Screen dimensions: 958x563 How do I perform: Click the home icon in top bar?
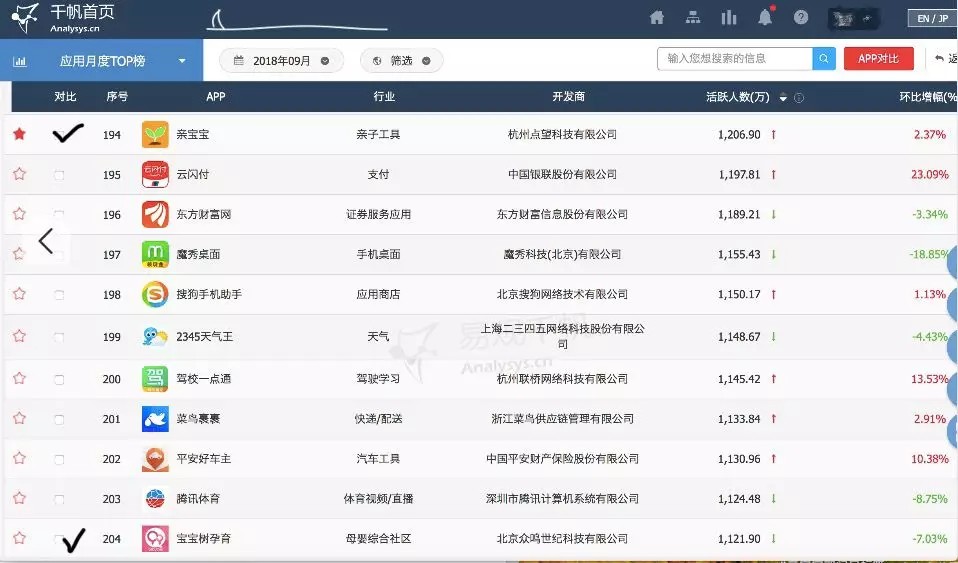(657, 17)
